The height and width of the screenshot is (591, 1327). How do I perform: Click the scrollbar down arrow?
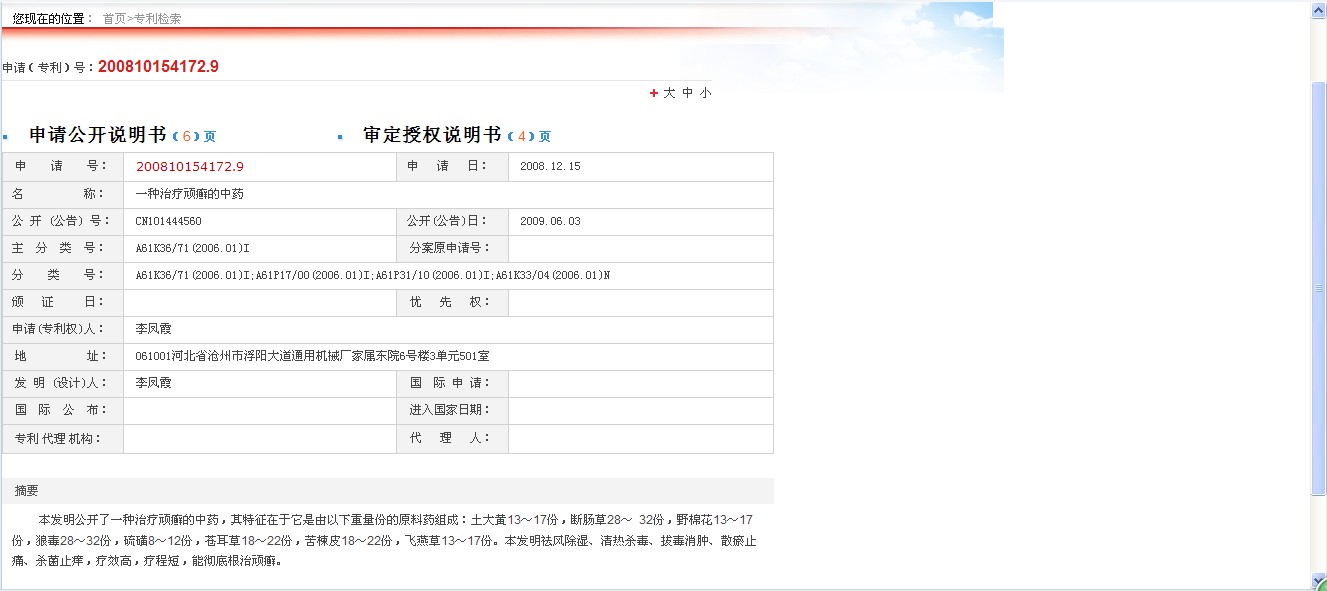point(1318,580)
